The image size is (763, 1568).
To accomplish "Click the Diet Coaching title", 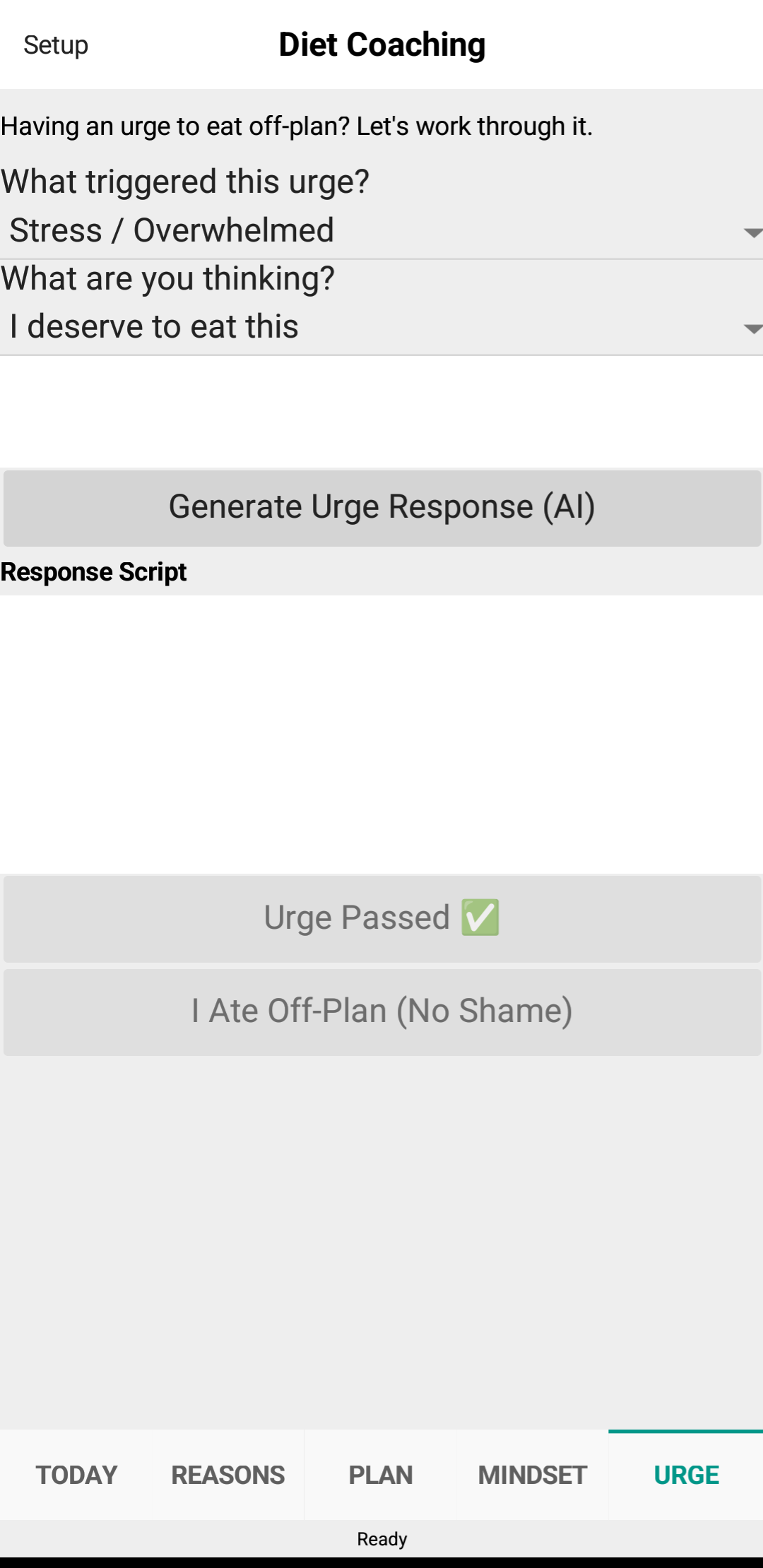I will (381, 44).
